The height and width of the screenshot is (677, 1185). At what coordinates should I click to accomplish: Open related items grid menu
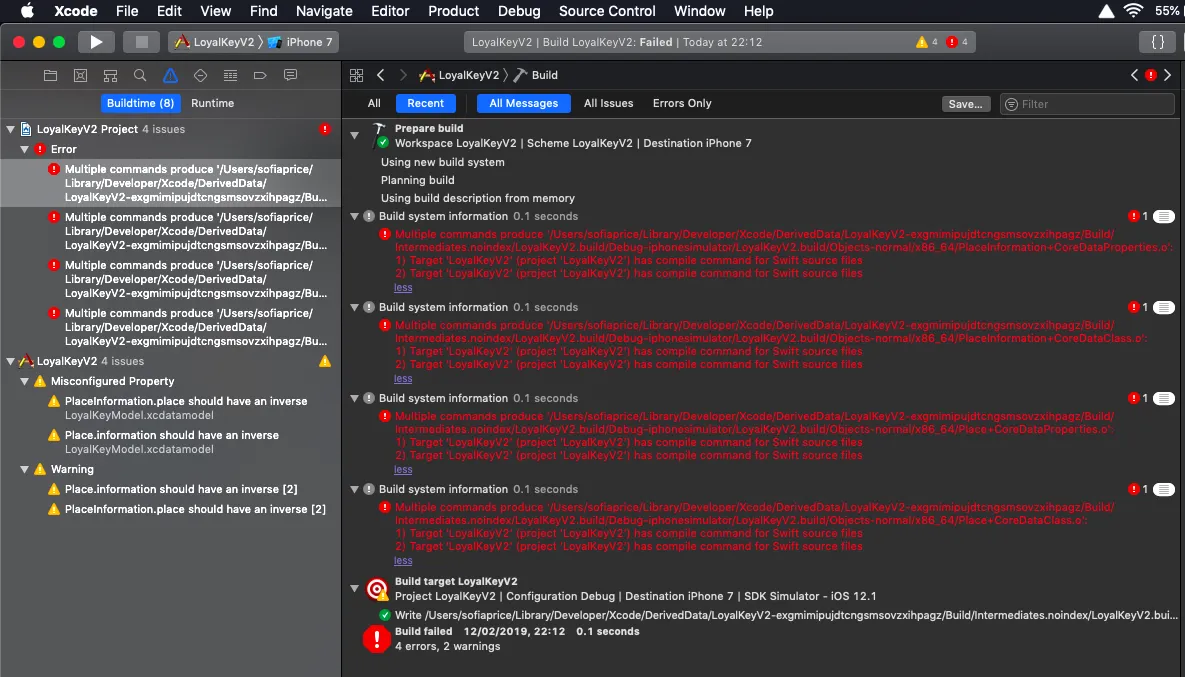click(357, 76)
